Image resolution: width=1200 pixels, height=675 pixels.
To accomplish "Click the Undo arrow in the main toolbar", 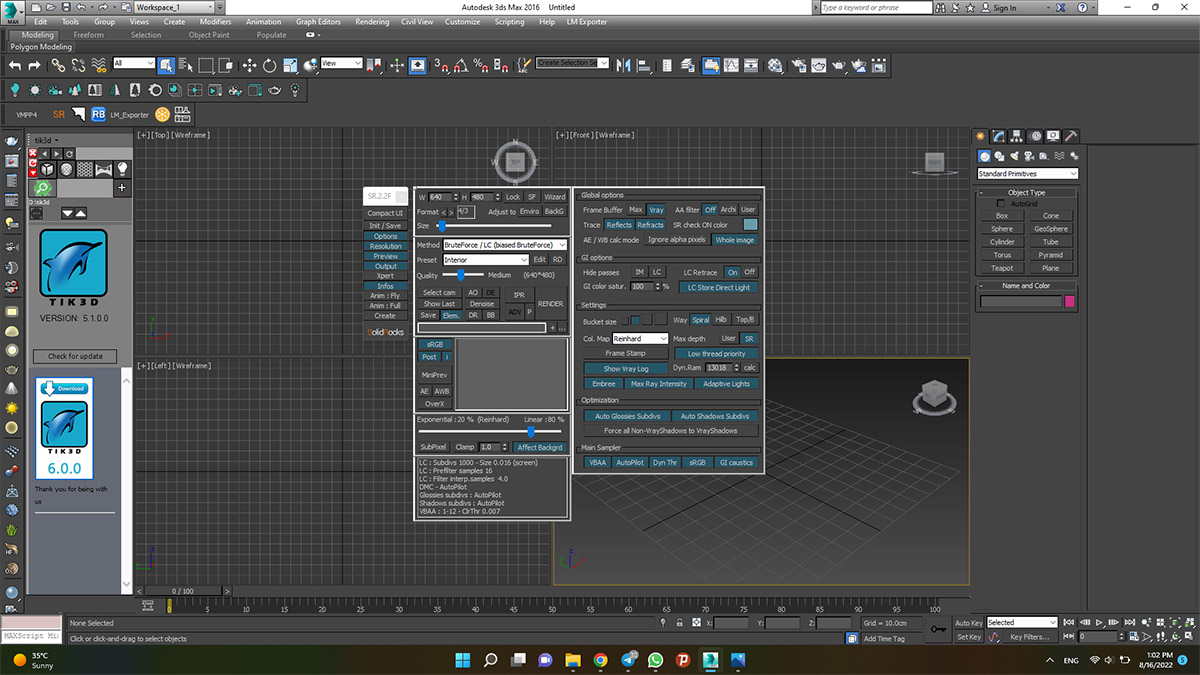I will tap(14, 65).
